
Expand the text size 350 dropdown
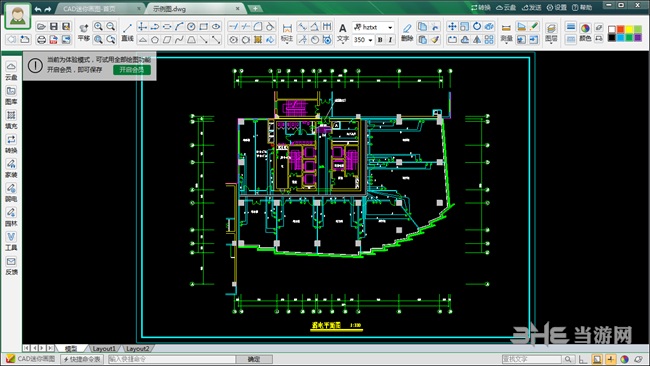click(x=371, y=40)
